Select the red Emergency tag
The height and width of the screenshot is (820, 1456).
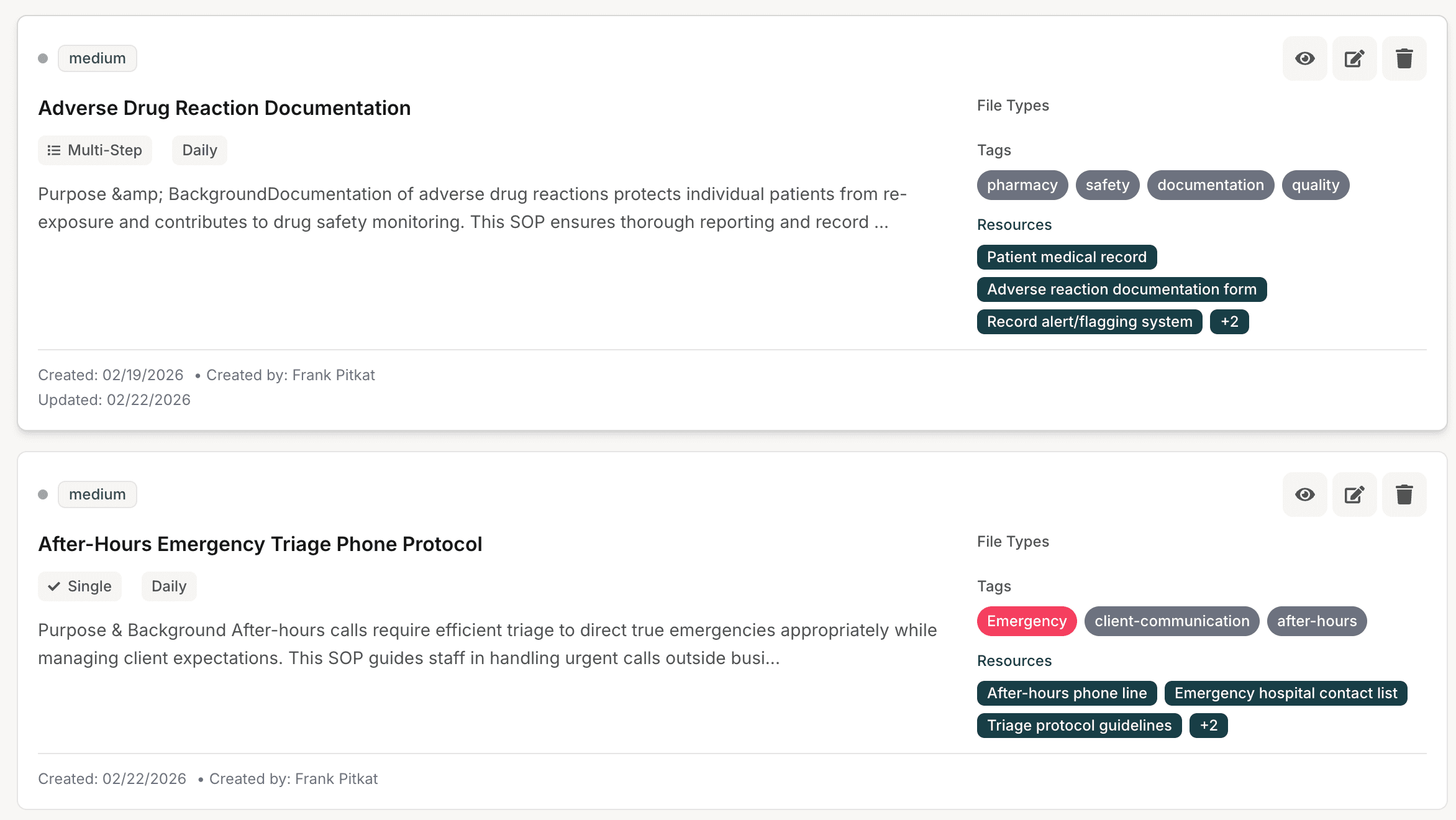(x=1026, y=621)
